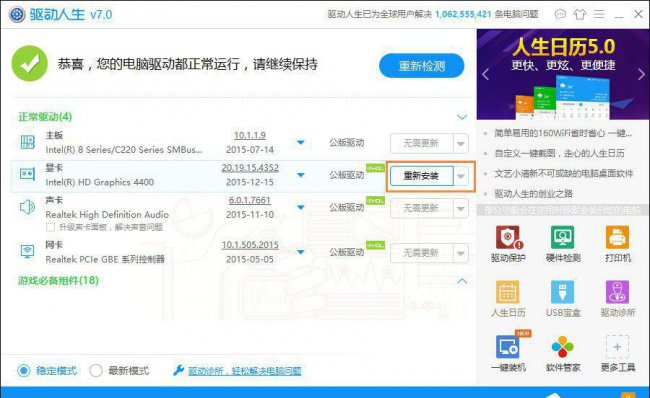Image resolution: width=650 pixels, height=398 pixels.
Task: Open dropdown arrow beside 网卡 无需更新
Action: coord(461,253)
